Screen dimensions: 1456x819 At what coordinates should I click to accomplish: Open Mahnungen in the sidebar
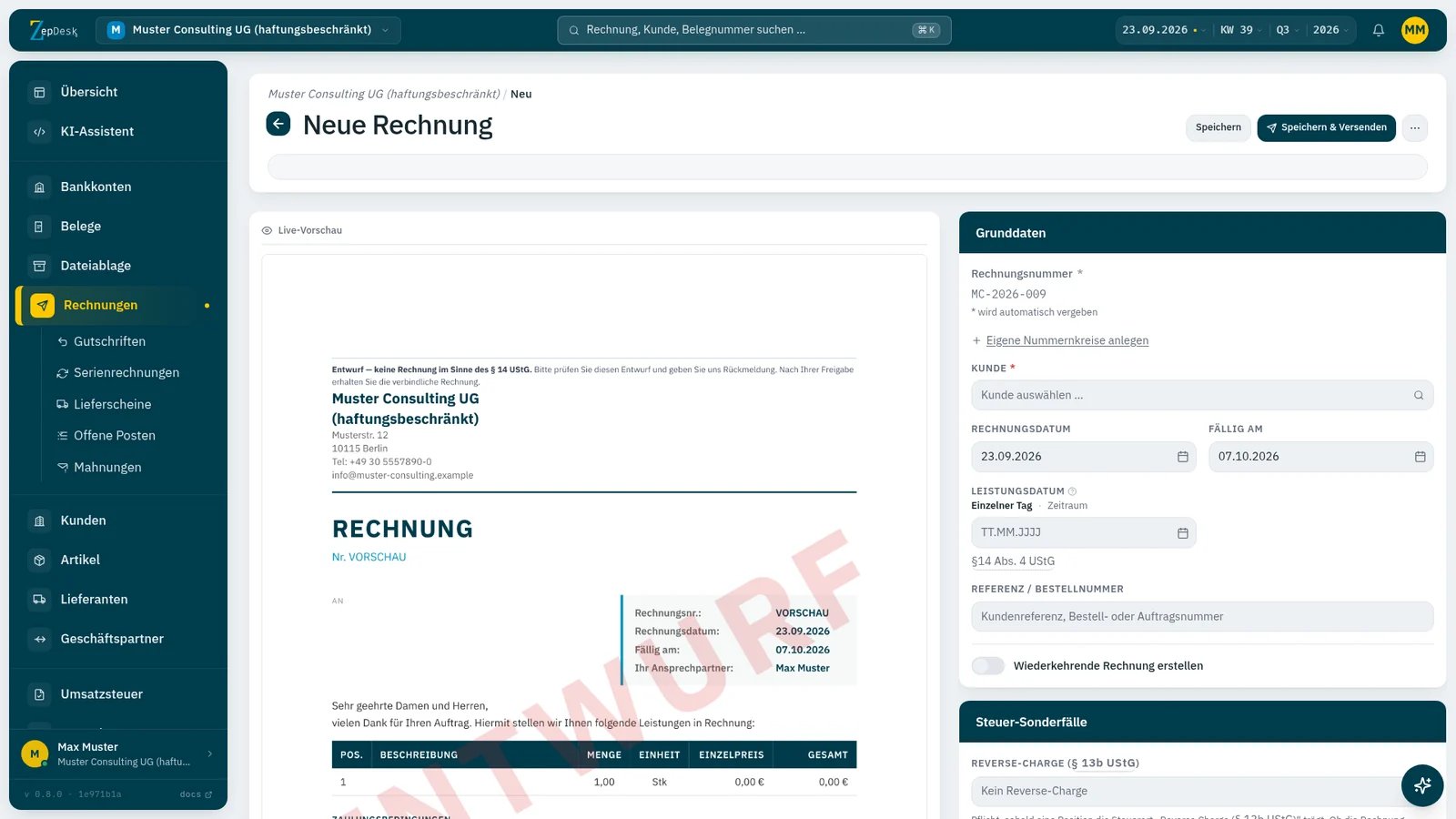pyautogui.click(x=107, y=468)
